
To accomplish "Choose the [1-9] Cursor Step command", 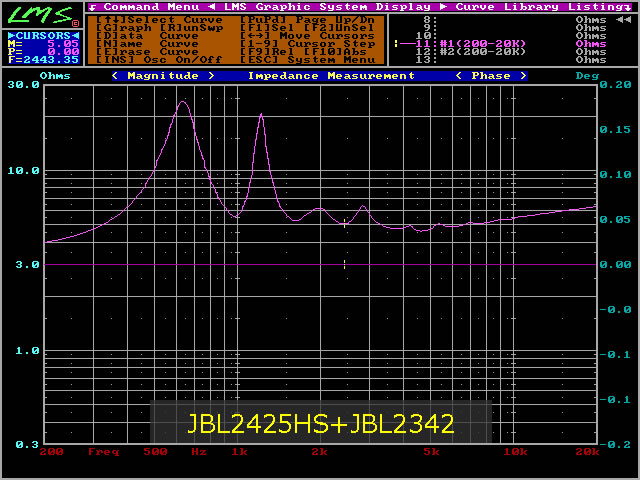I will point(307,44).
